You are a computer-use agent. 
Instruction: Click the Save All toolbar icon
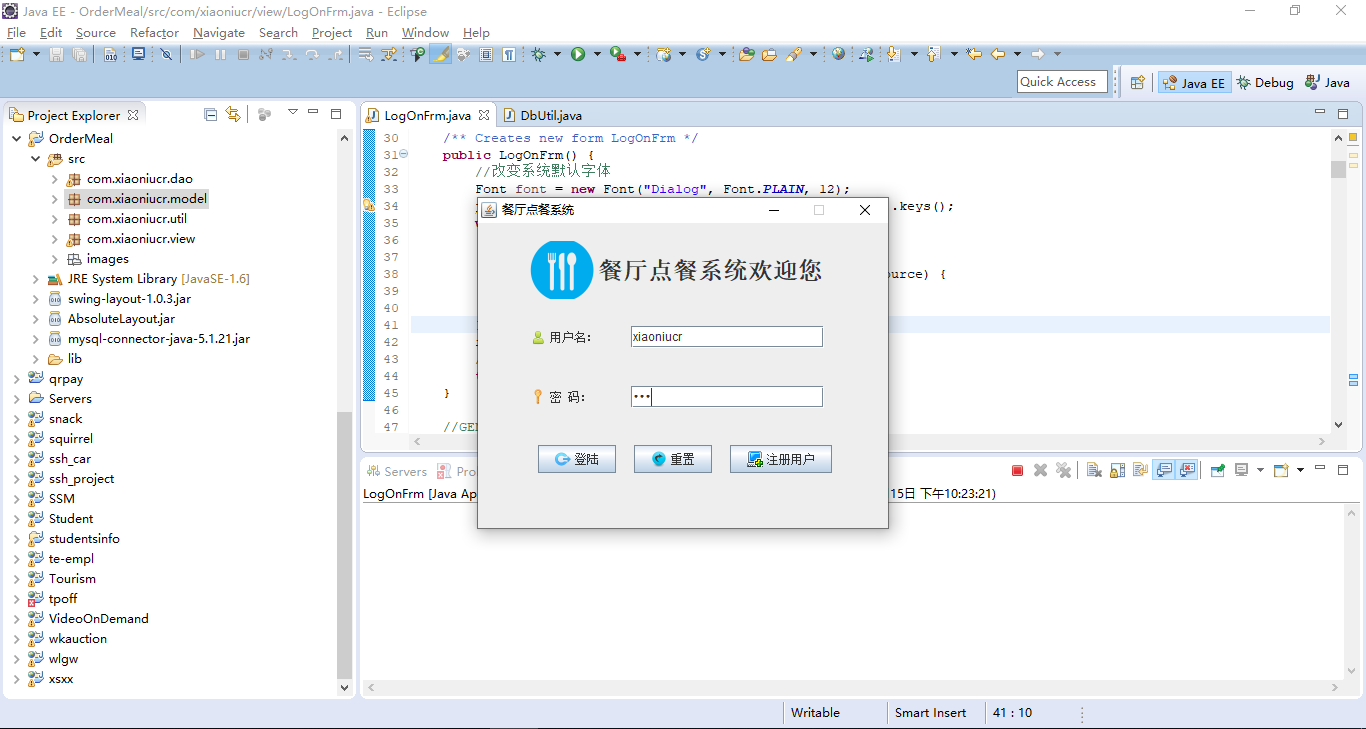tap(79, 54)
